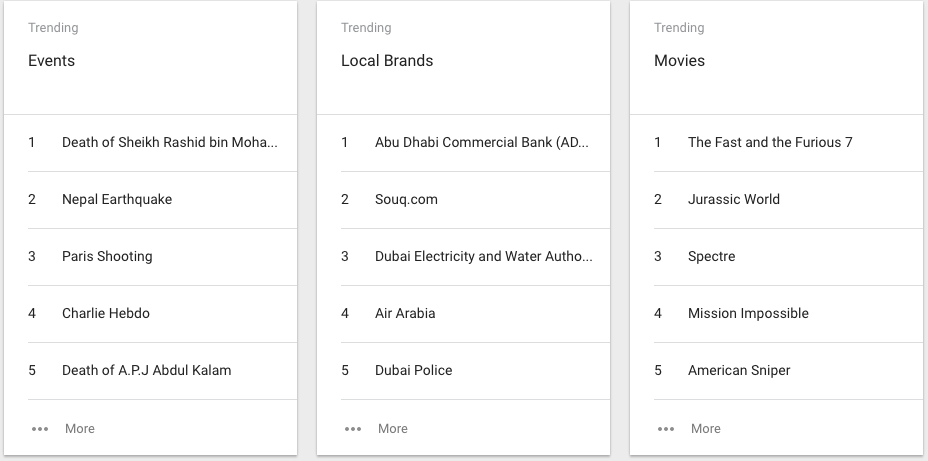Viewport: 928px width, 461px height.
Task: Expand More in the Events card
Action: [80, 428]
